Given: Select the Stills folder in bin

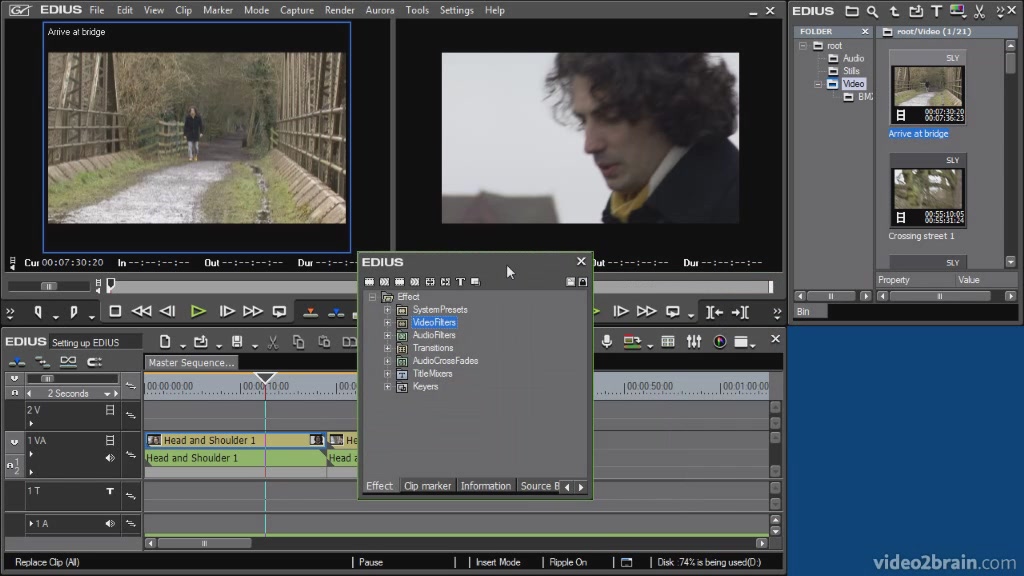Looking at the screenshot, I should click(851, 71).
